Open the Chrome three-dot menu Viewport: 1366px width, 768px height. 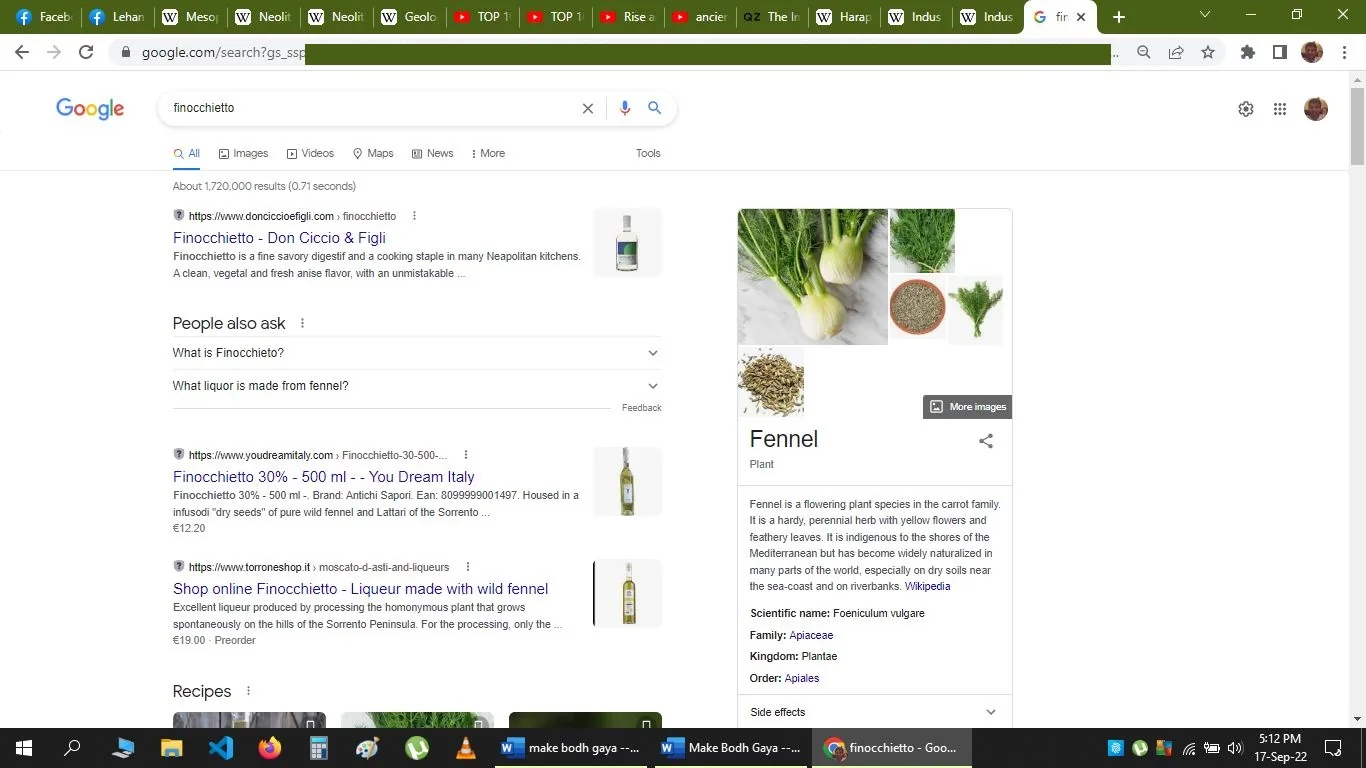click(x=1345, y=53)
